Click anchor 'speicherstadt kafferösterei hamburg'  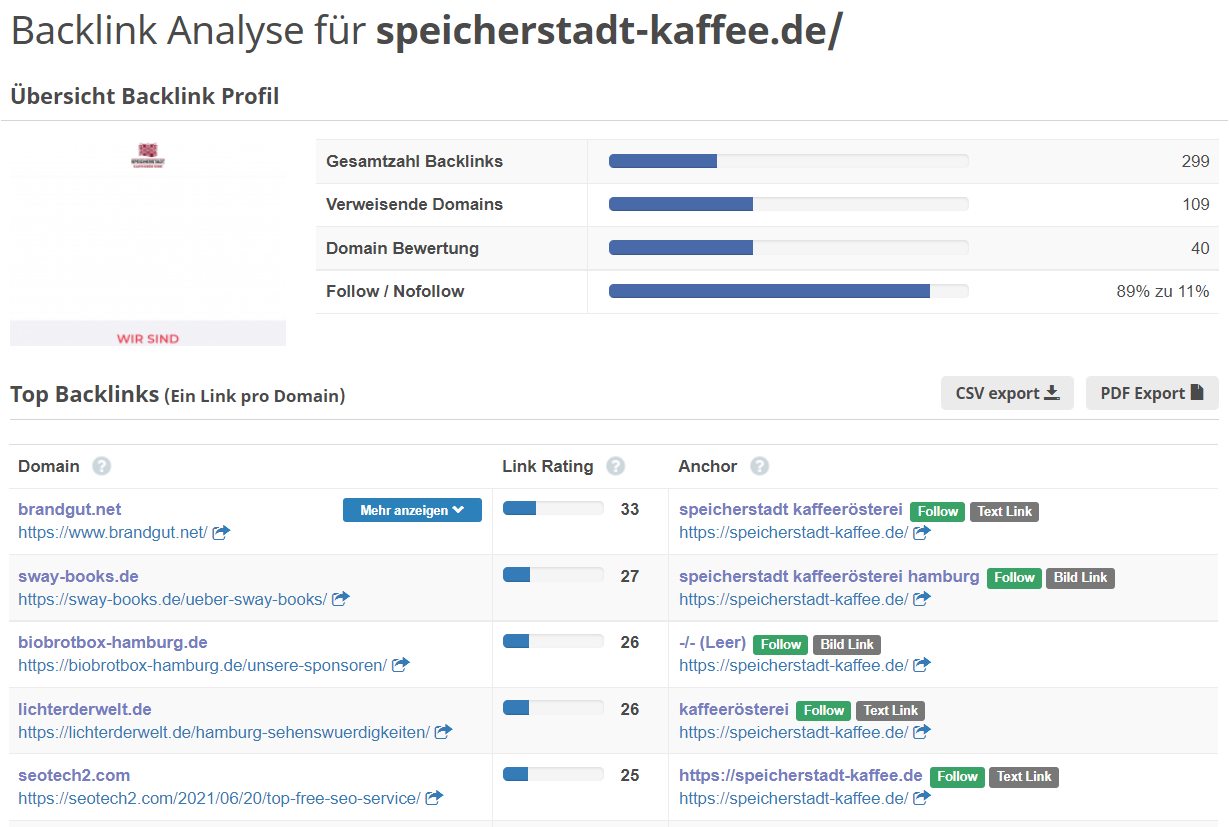point(829,576)
